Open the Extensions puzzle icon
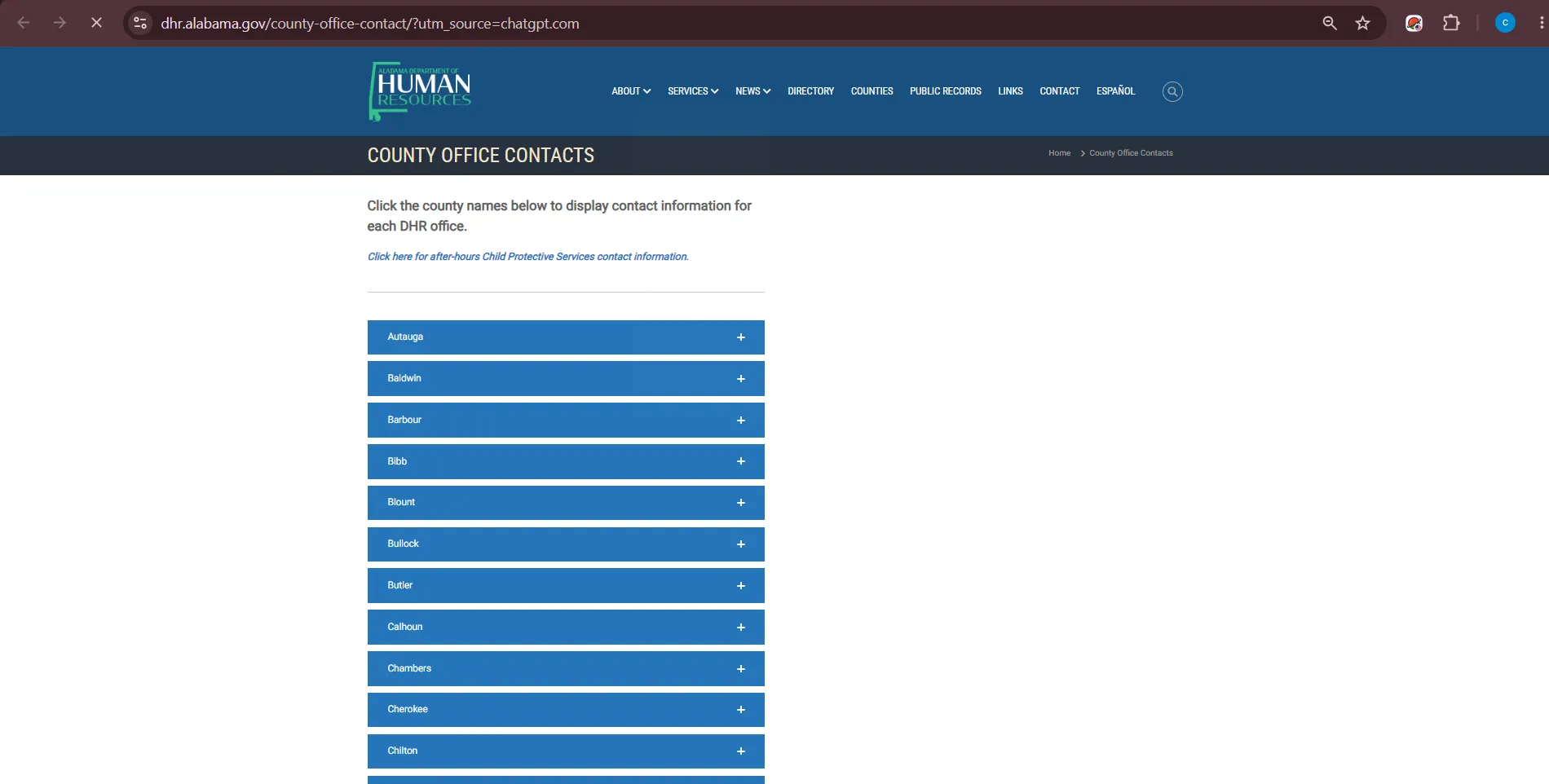This screenshot has width=1549, height=784. [1451, 23]
